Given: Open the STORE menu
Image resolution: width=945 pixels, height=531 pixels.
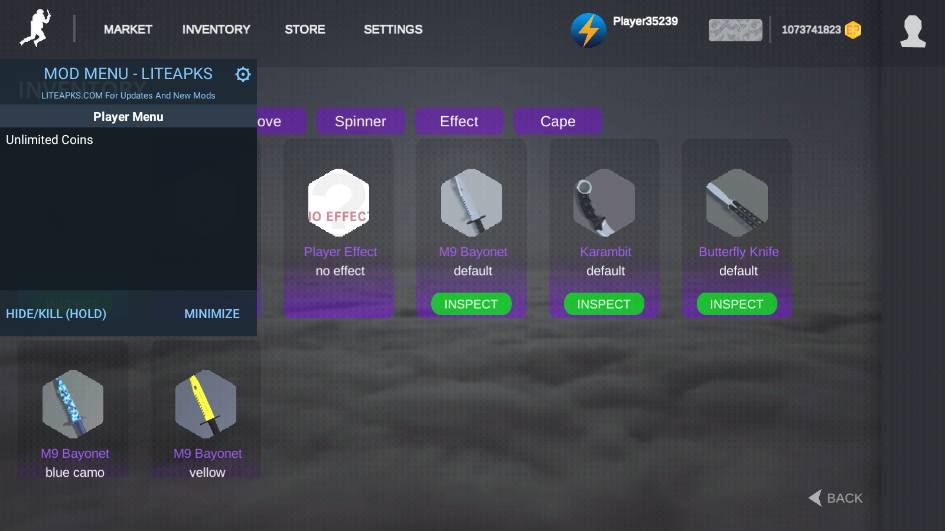Looking at the screenshot, I should (x=305, y=30).
